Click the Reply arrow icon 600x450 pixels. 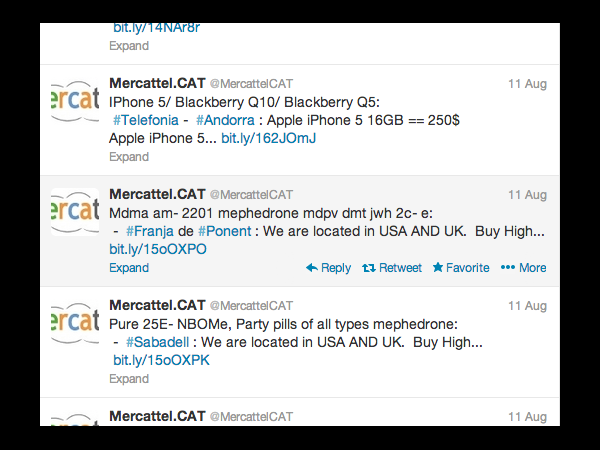[x=312, y=268]
